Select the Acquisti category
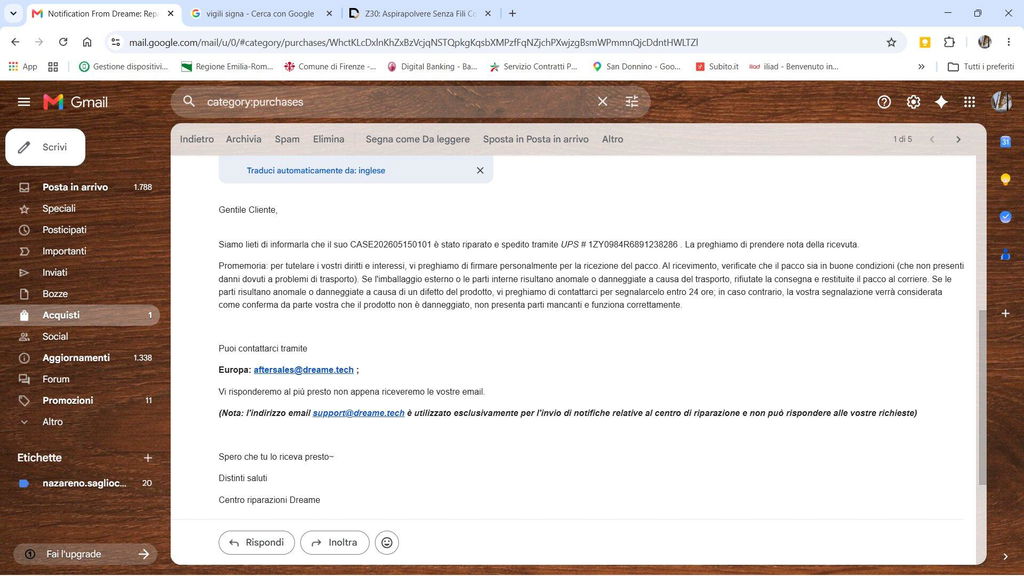This screenshot has width=1024, height=576. (80, 315)
